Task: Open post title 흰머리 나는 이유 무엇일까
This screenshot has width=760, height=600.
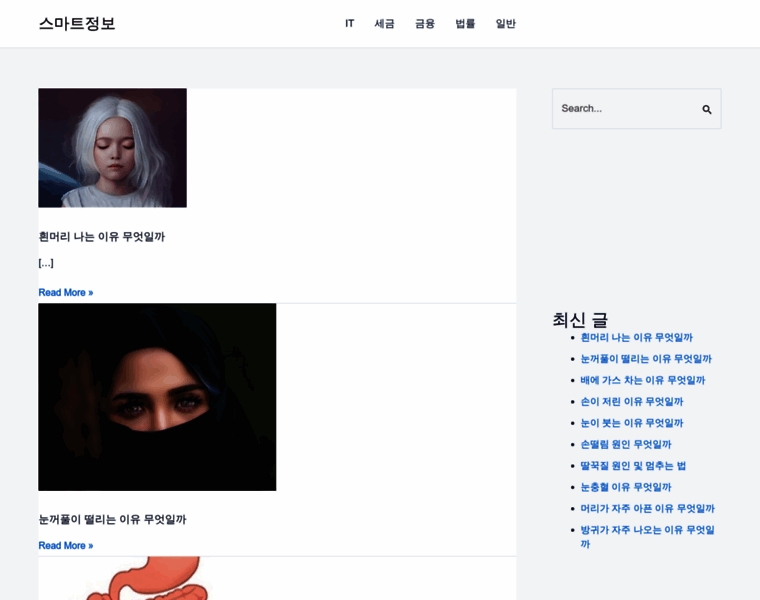Action: (102, 237)
